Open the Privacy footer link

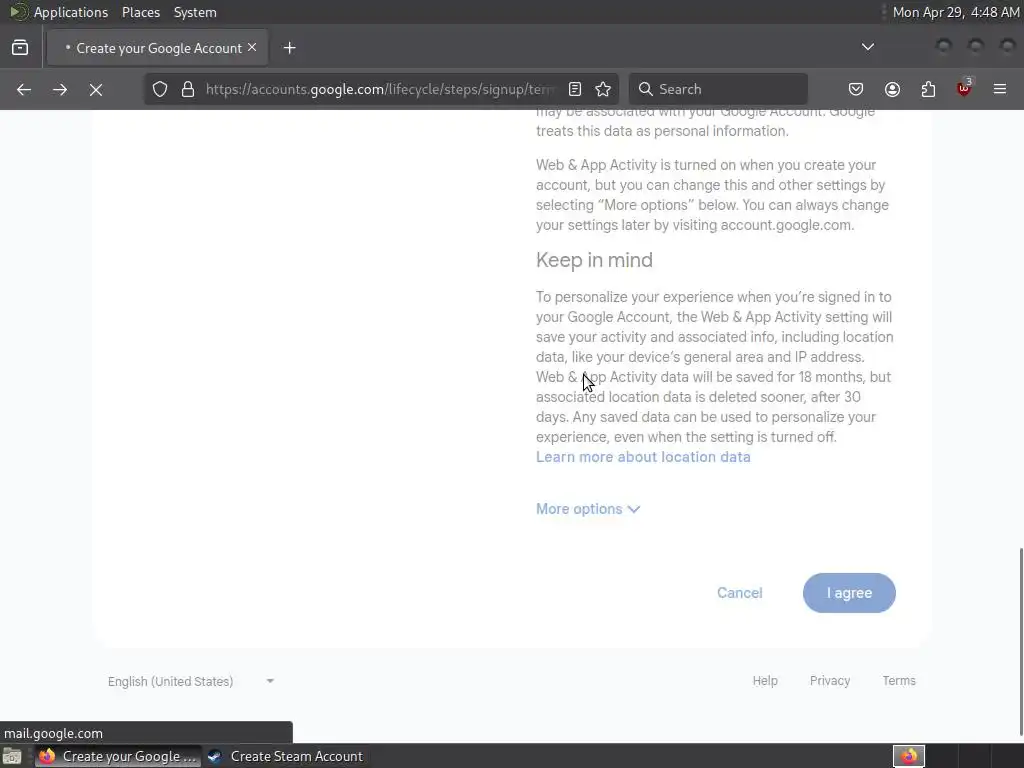pyautogui.click(x=830, y=680)
